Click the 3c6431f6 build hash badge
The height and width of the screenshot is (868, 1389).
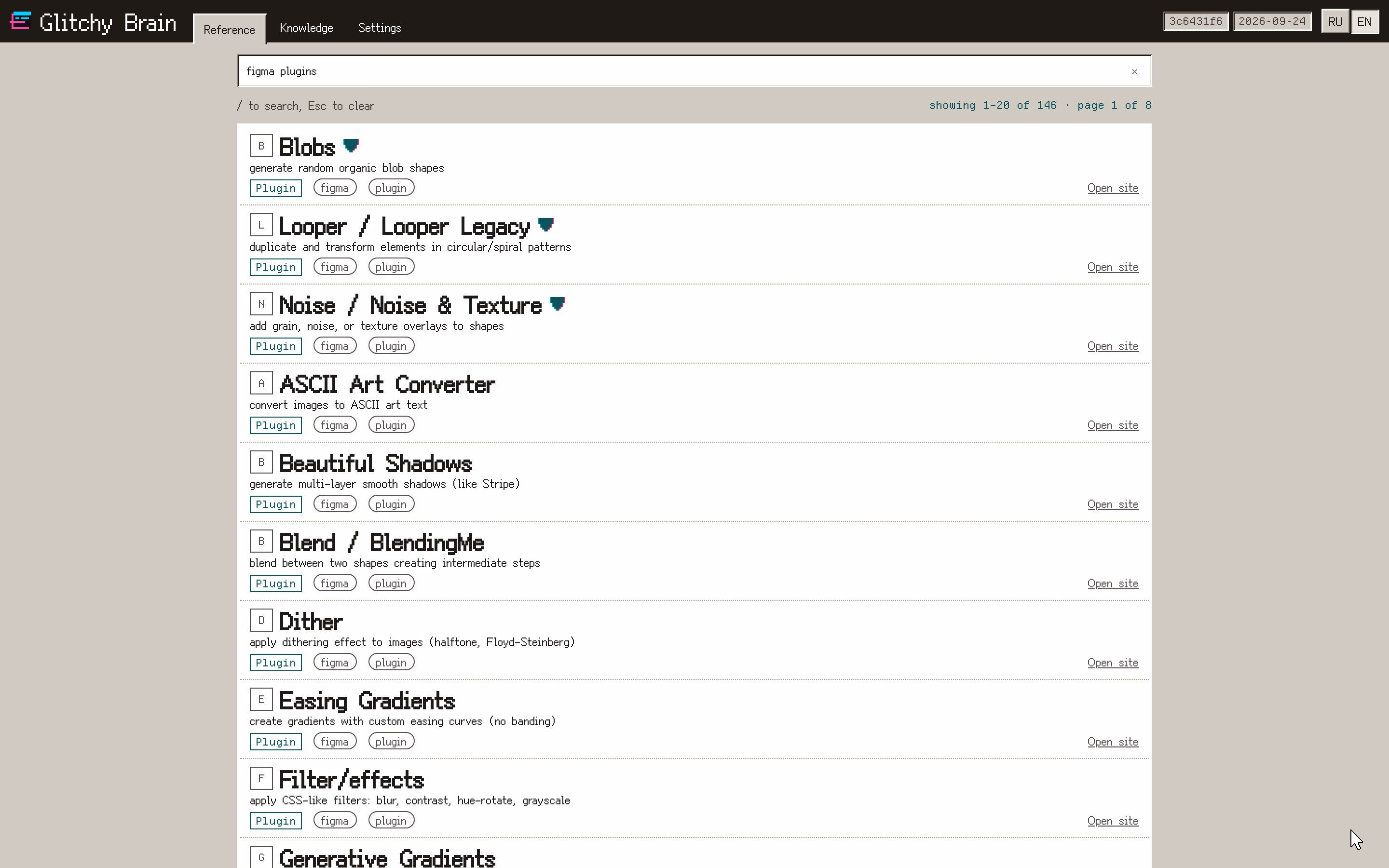(x=1196, y=21)
